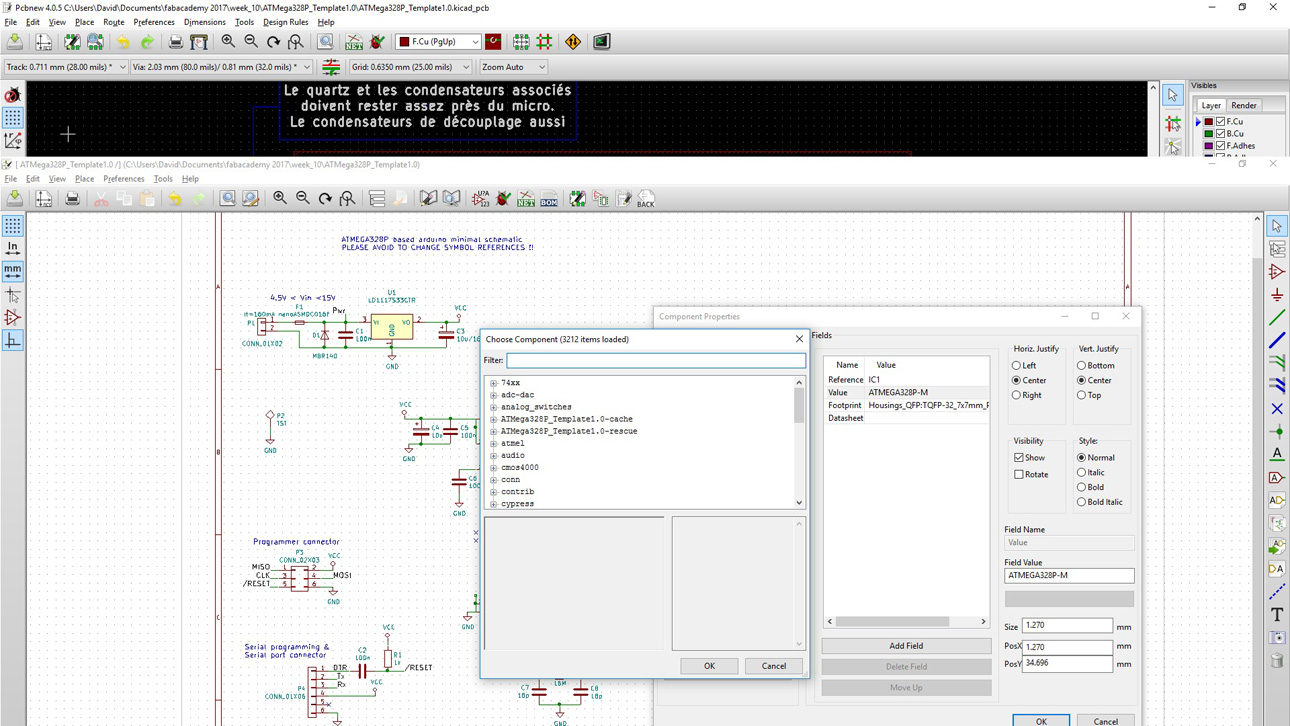This screenshot has width=1290, height=726.
Task: Expand the audio library node
Action: pyautogui.click(x=494, y=456)
